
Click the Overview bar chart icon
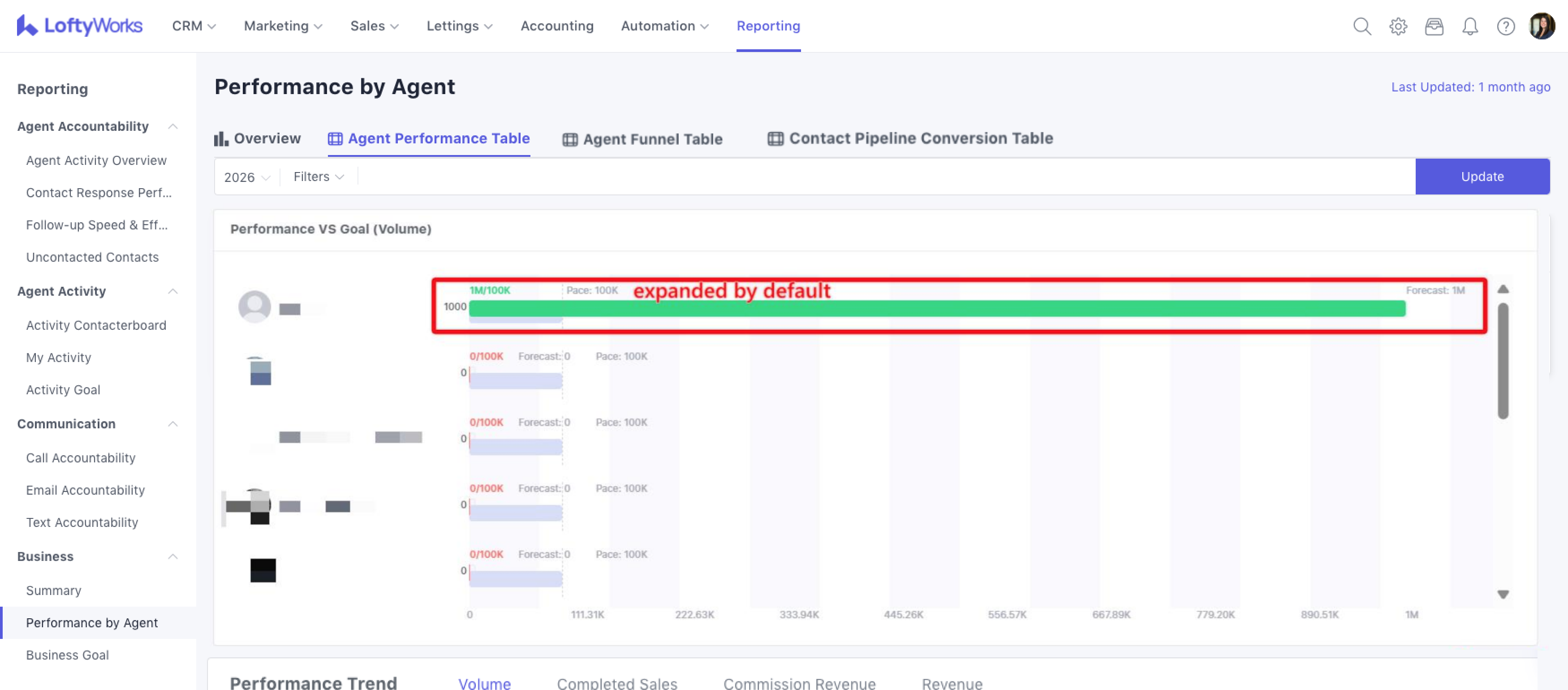point(221,139)
